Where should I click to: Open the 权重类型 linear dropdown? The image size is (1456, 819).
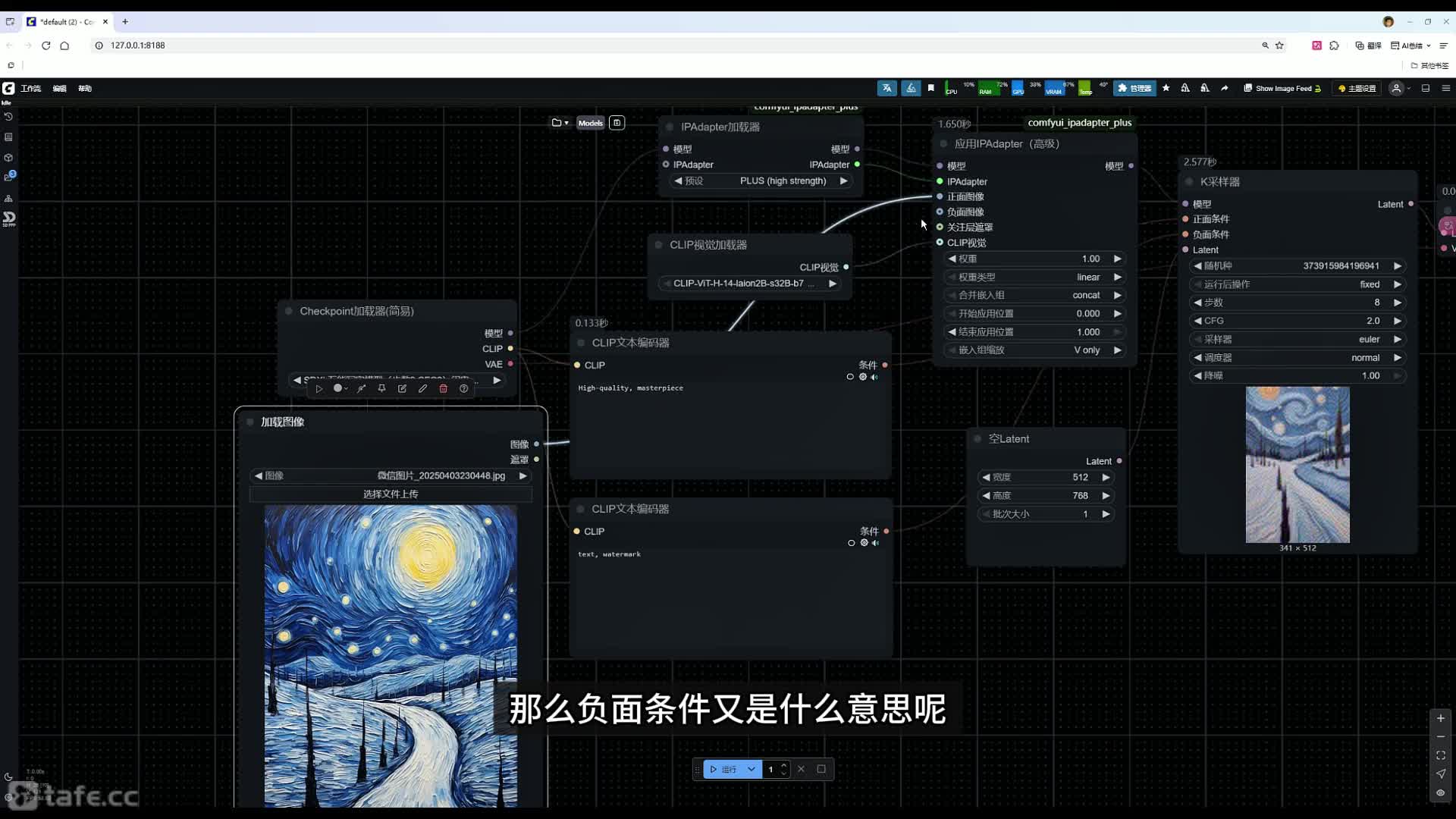pos(1035,277)
